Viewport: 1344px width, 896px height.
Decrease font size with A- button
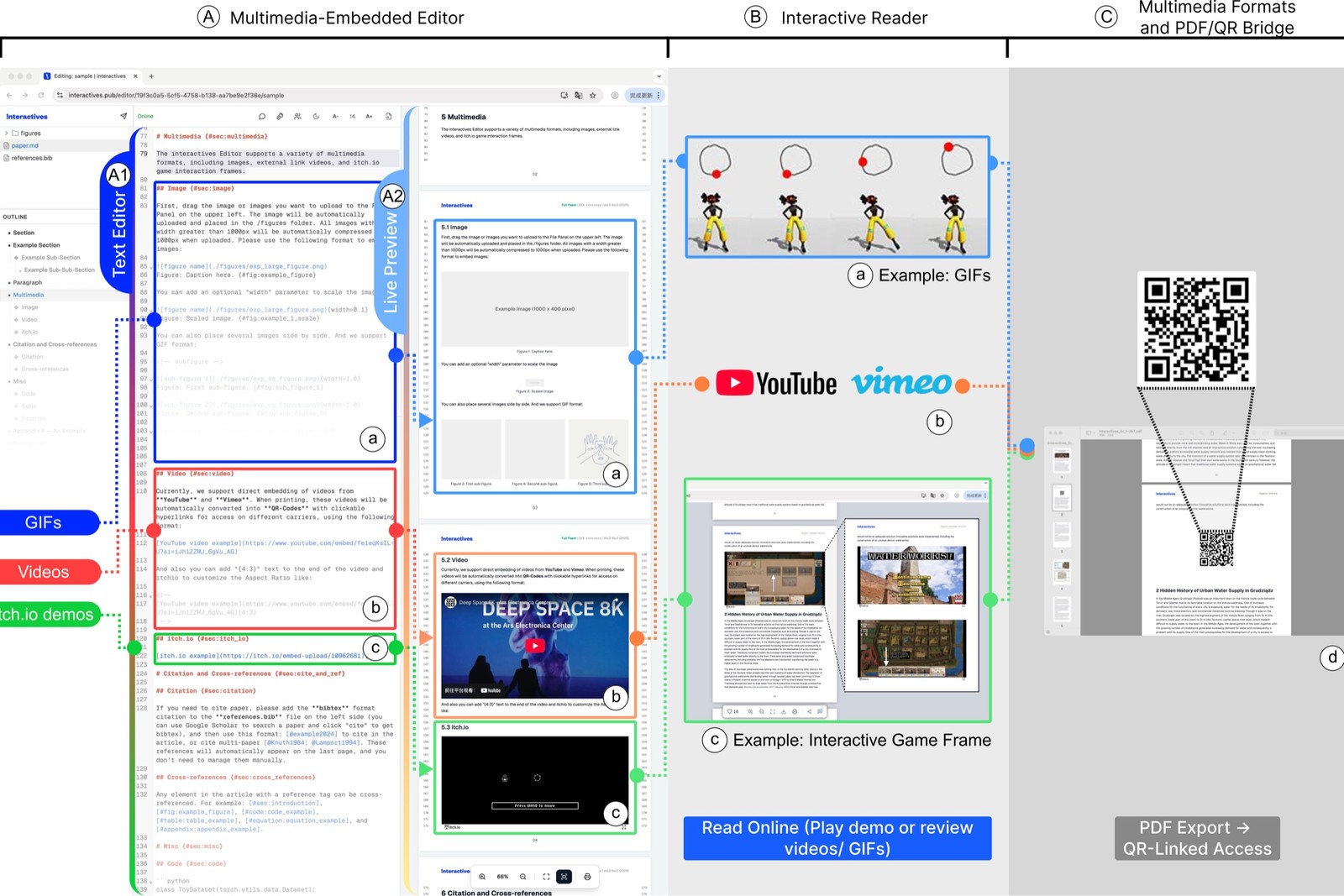pyautogui.click(x=335, y=116)
